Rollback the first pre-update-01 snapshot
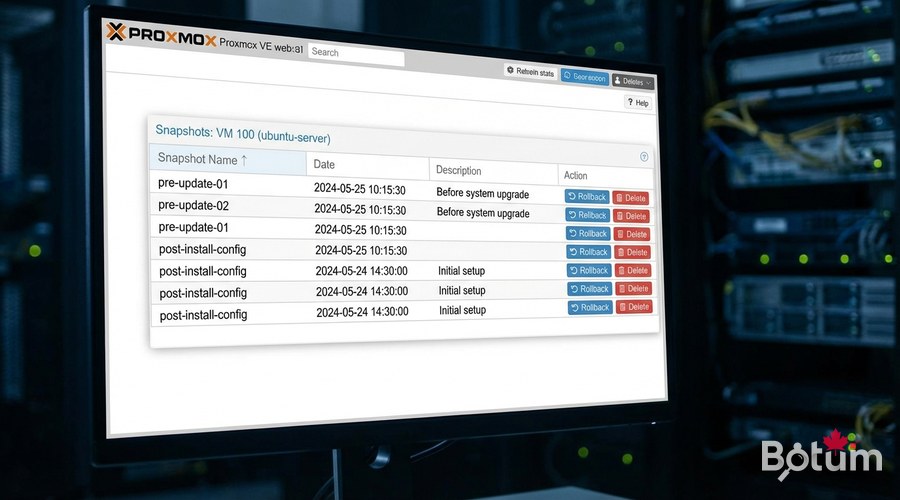Image resolution: width=900 pixels, height=500 pixels. [x=587, y=196]
